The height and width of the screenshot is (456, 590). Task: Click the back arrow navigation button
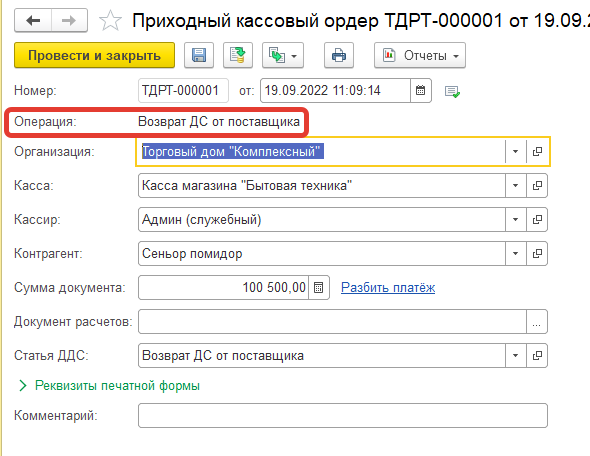tap(33, 20)
